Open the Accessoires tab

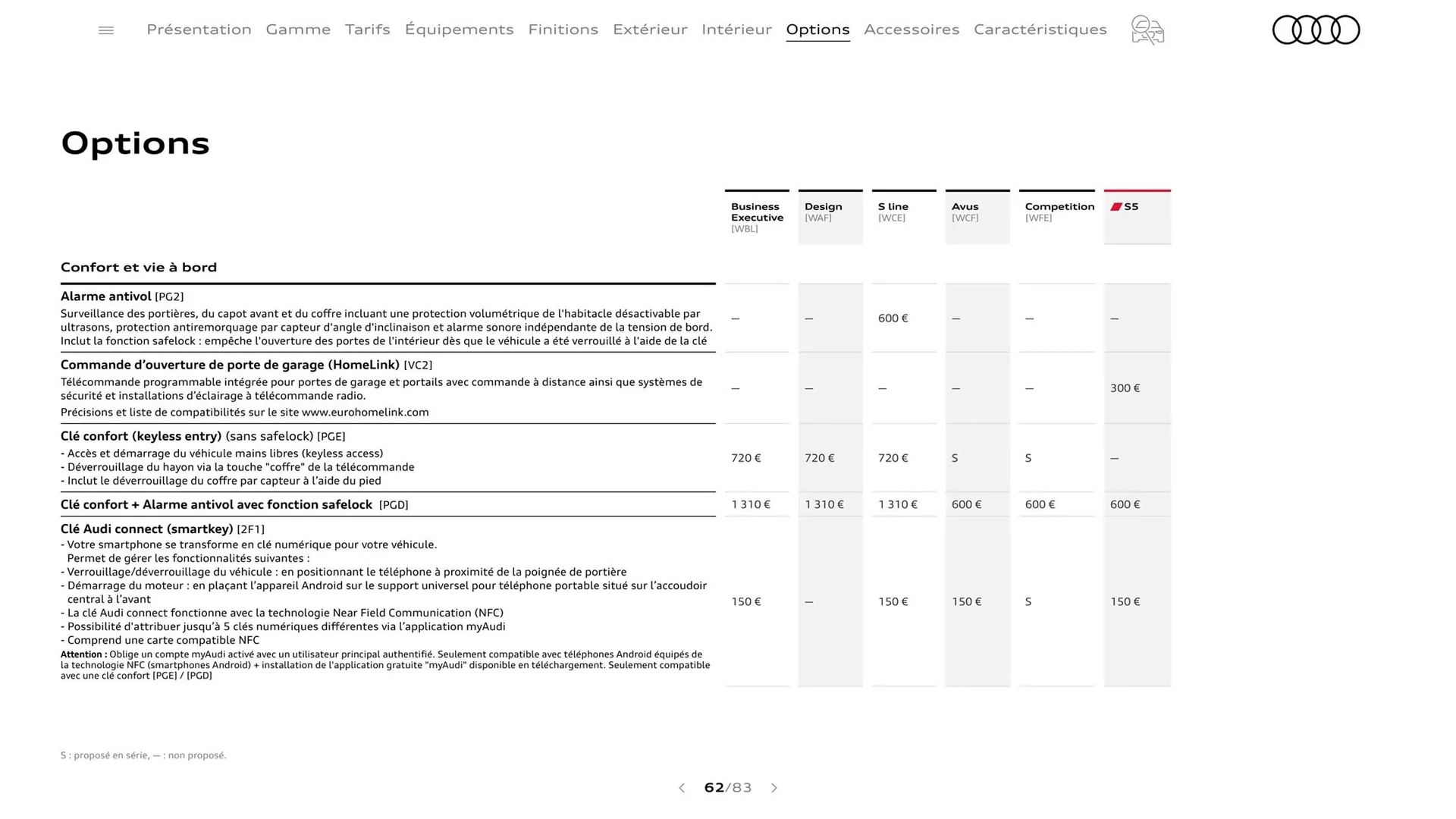(912, 30)
